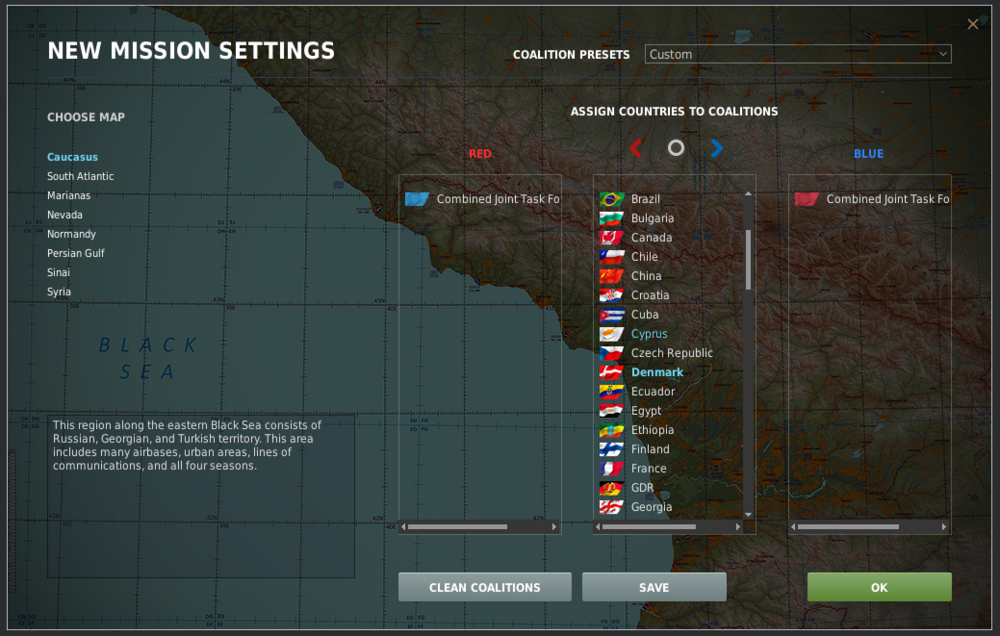Move country to blue coalition arrow
Image resolution: width=1000 pixels, height=636 pixels.
click(x=717, y=149)
